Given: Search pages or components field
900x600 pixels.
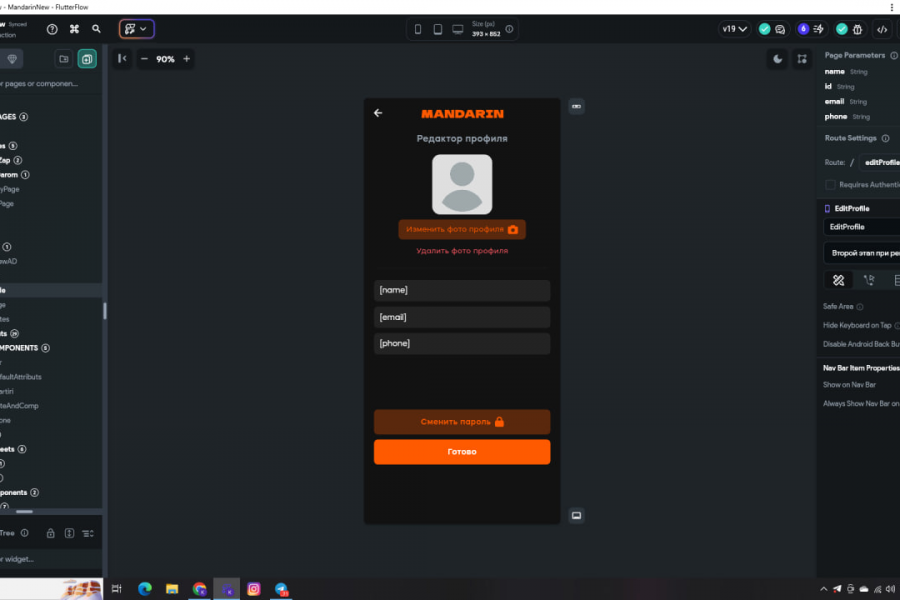Looking at the screenshot, I should 49,84.
